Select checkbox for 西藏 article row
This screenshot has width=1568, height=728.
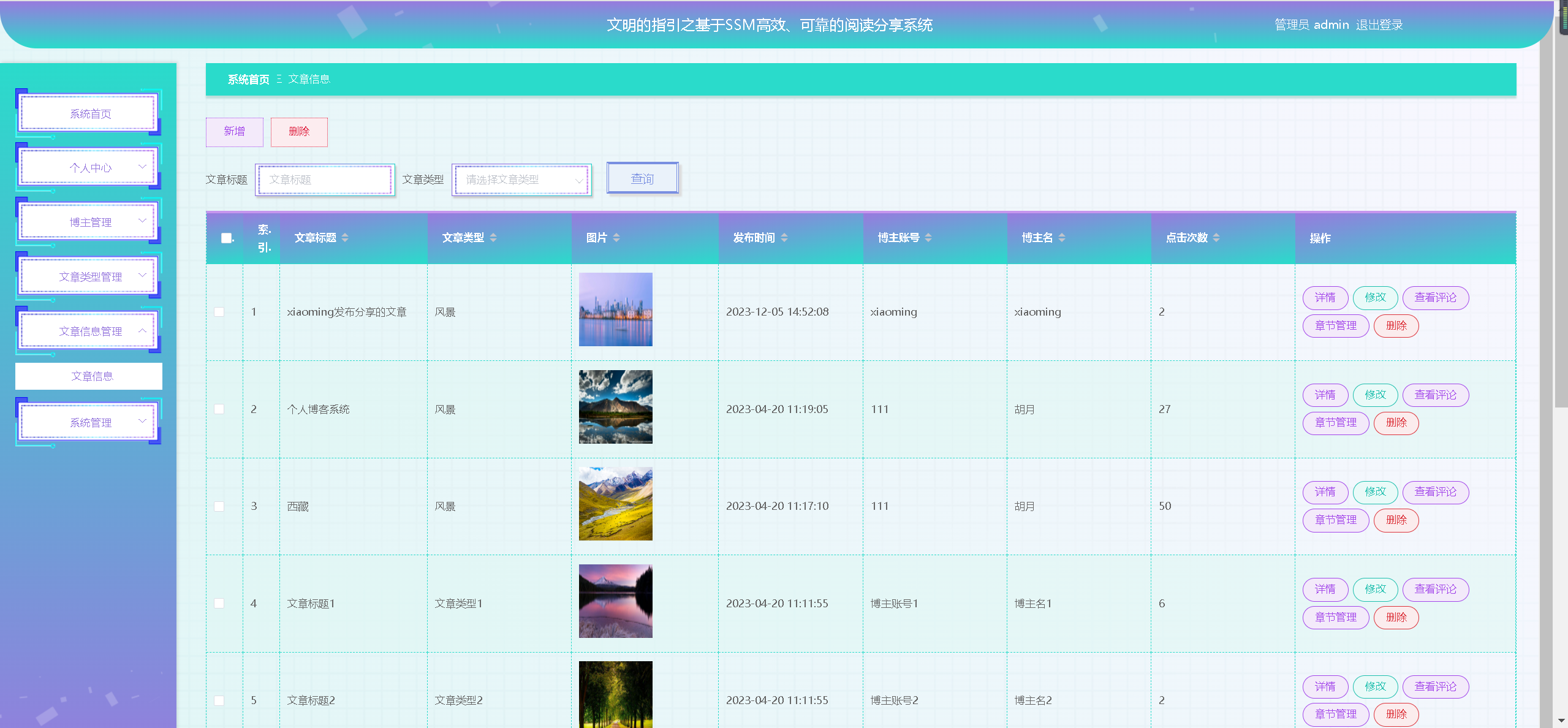point(219,506)
